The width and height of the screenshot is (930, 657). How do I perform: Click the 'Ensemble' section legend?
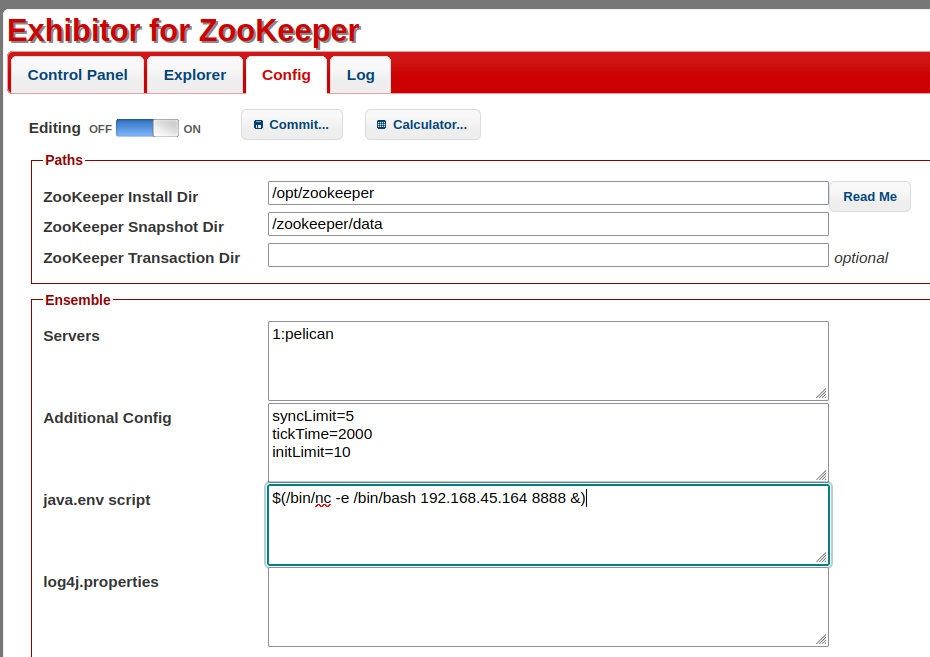[78, 300]
